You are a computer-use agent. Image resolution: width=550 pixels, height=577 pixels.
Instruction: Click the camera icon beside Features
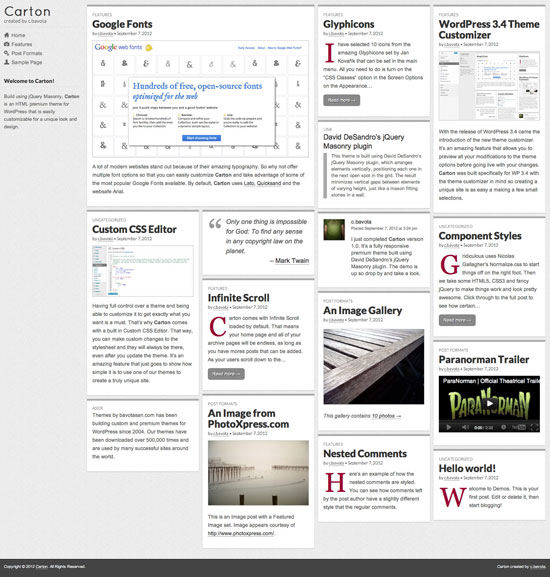click(x=7, y=44)
